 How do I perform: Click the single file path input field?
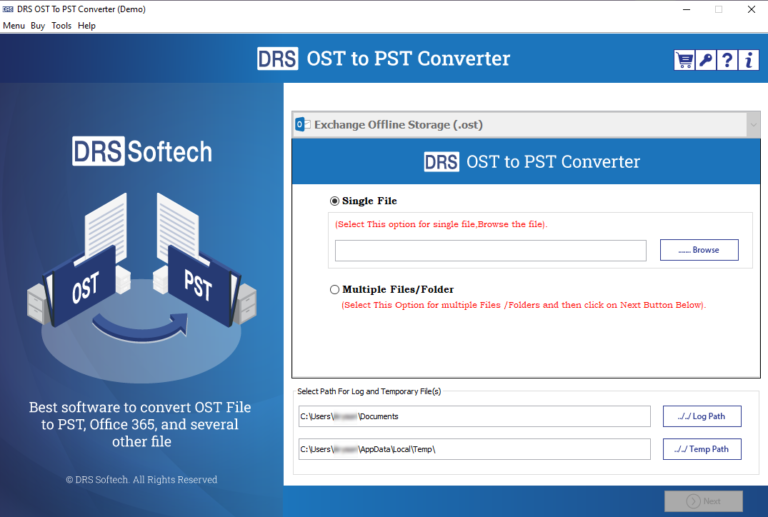point(490,251)
